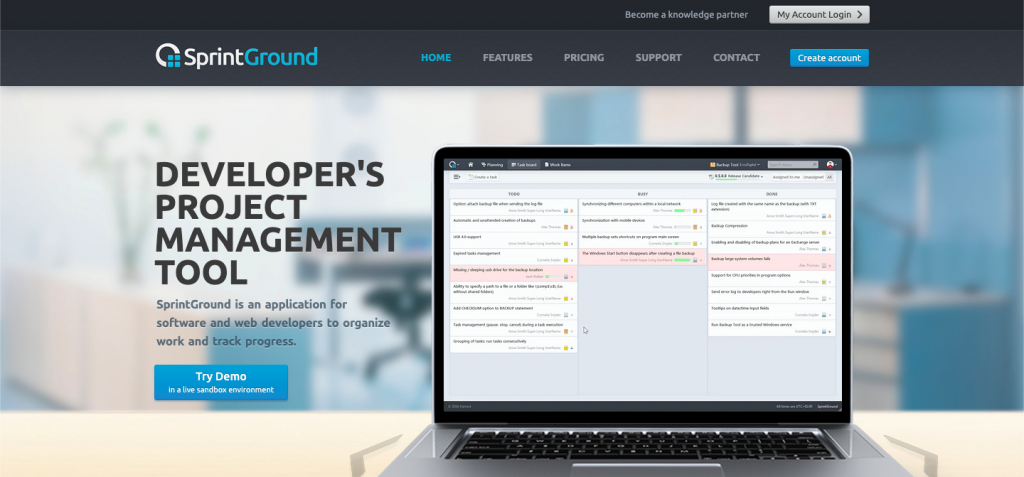The height and width of the screenshot is (477, 1024).
Task: Expand the Backup Tool project dropdown
Action: click(x=735, y=165)
